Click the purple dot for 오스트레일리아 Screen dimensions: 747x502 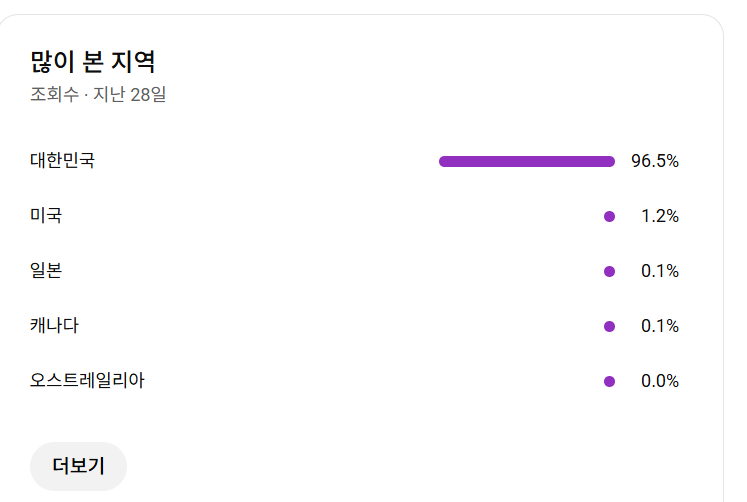(609, 381)
